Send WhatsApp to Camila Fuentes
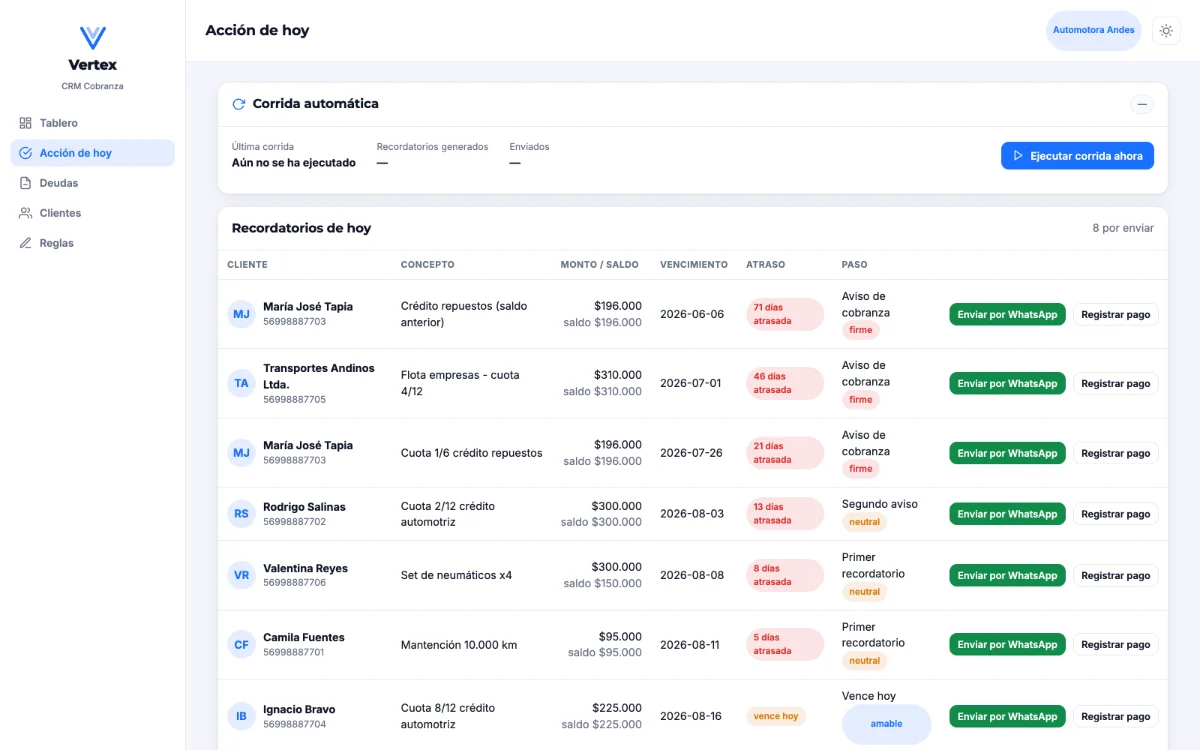 point(1007,644)
